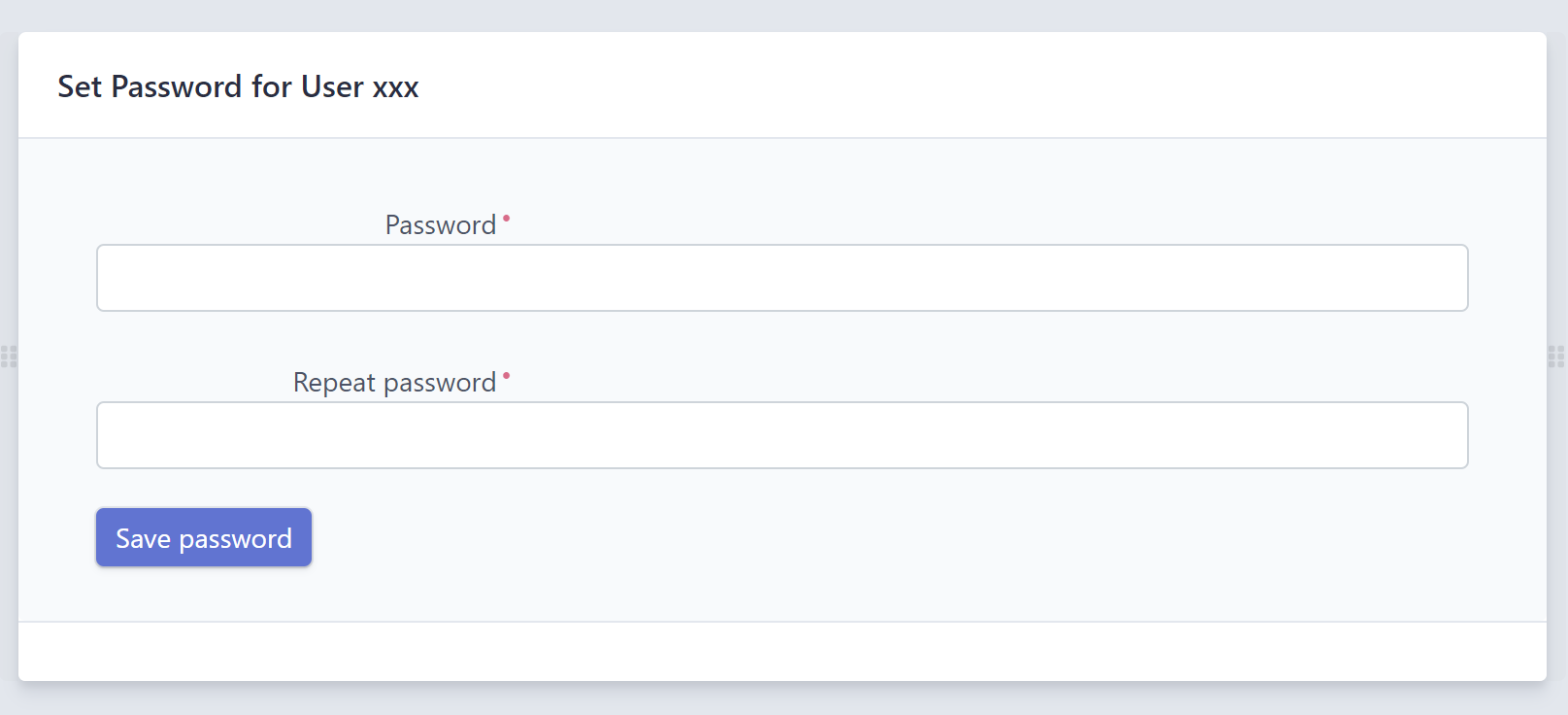This screenshot has height=715, width=1568.
Task: Click the red required asterisk beside Password
Action: coord(506,218)
